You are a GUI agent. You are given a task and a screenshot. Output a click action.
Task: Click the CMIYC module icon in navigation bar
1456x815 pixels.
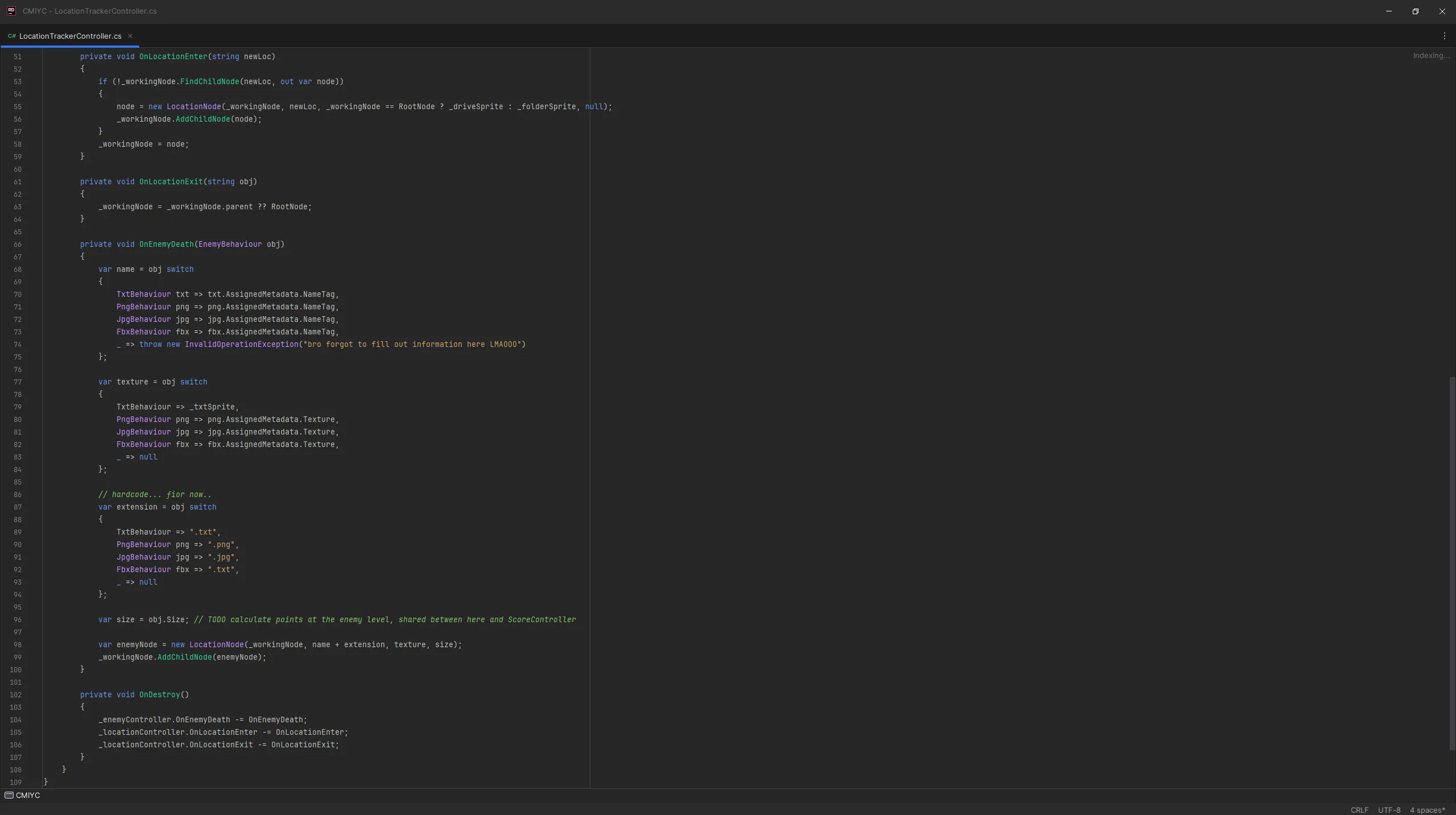[x=9, y=795]
